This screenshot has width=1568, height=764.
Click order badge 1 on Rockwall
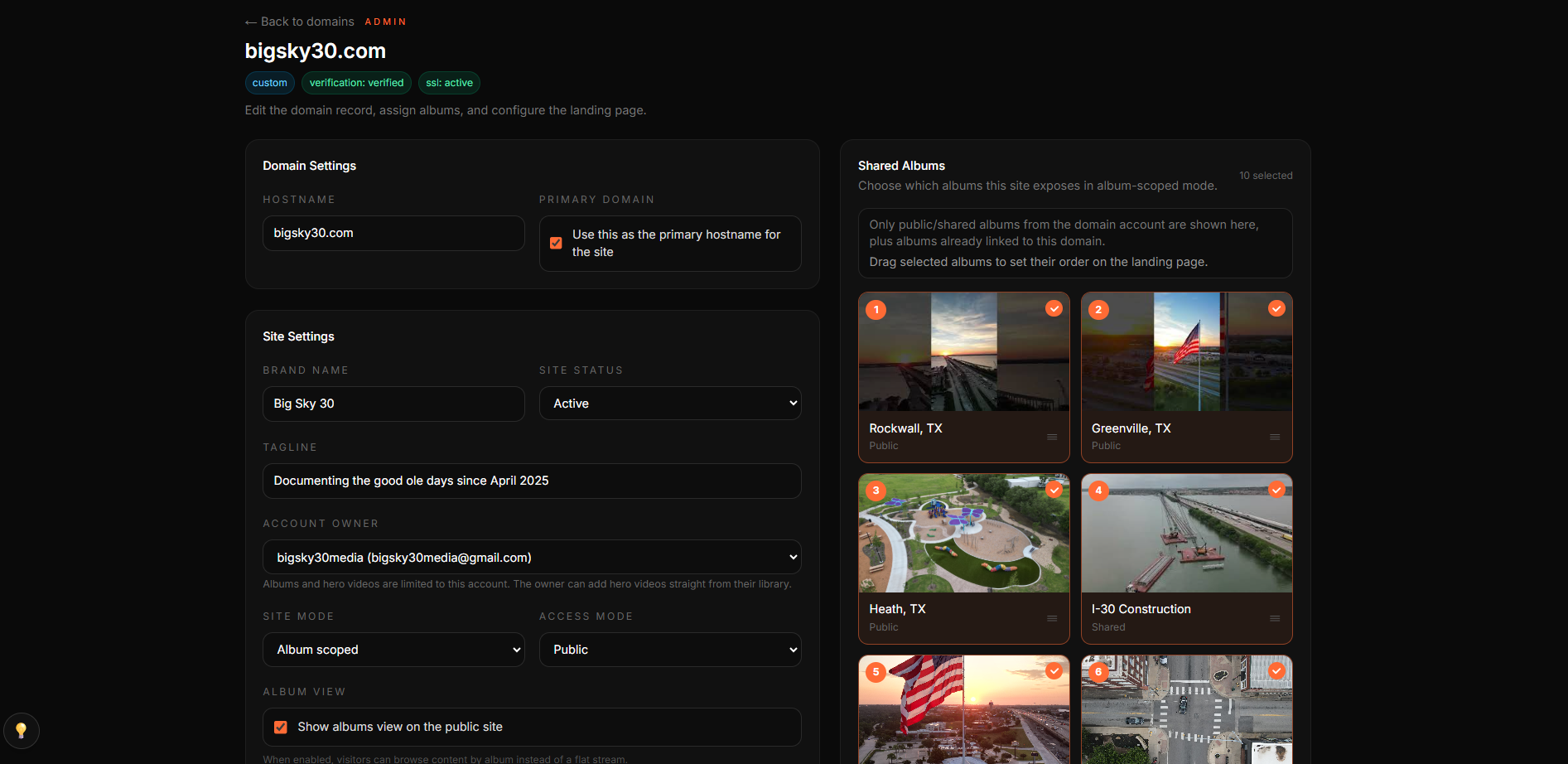[876, 310]
